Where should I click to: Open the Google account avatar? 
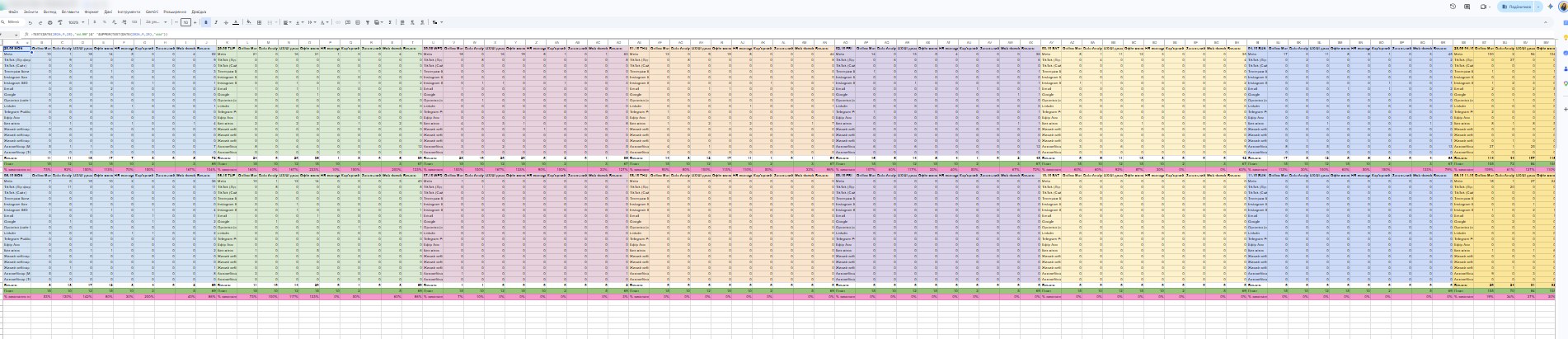click(1563, 7)
